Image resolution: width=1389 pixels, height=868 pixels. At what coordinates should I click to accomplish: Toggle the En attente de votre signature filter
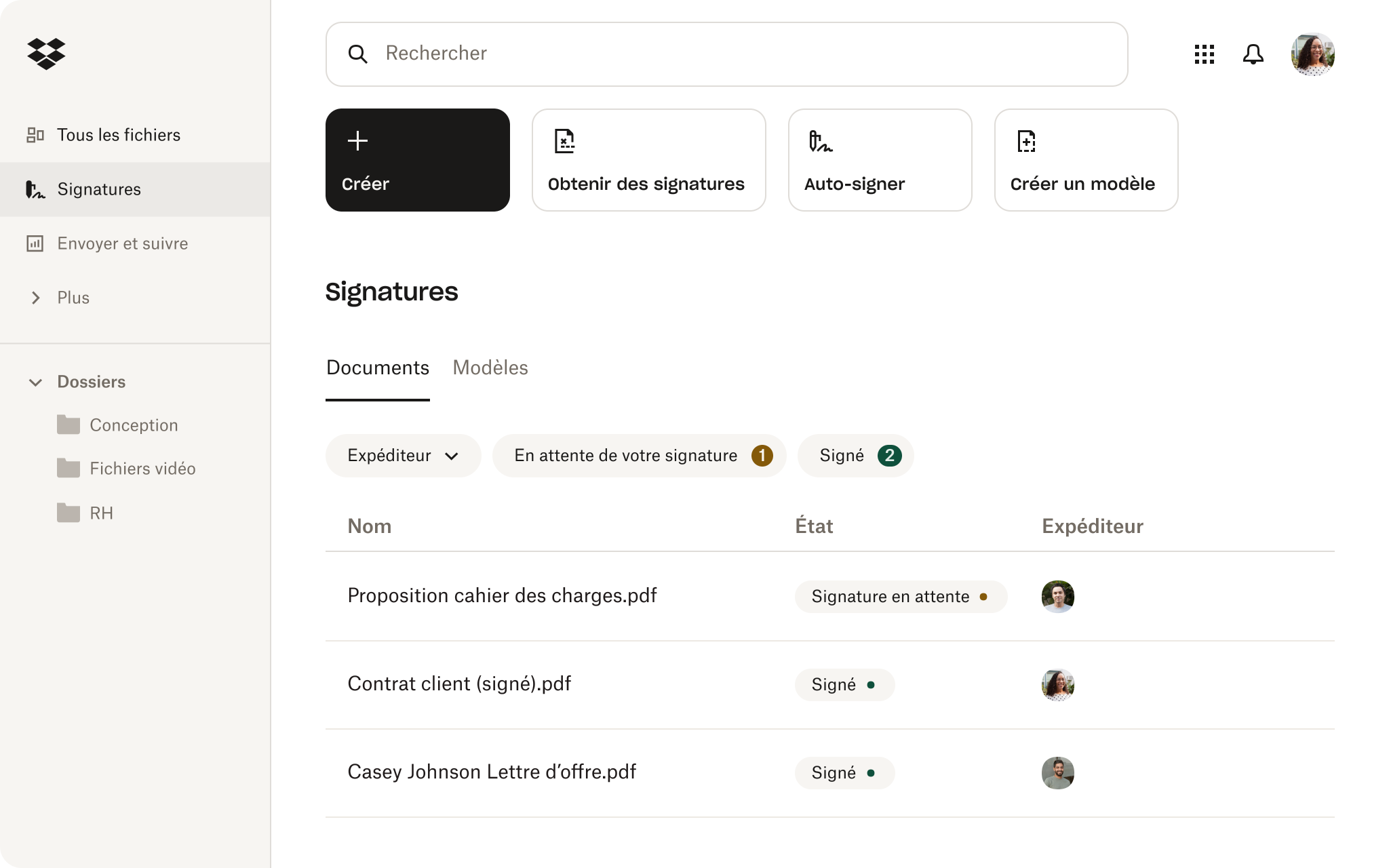pyautogui.click(x=638, y=455)
